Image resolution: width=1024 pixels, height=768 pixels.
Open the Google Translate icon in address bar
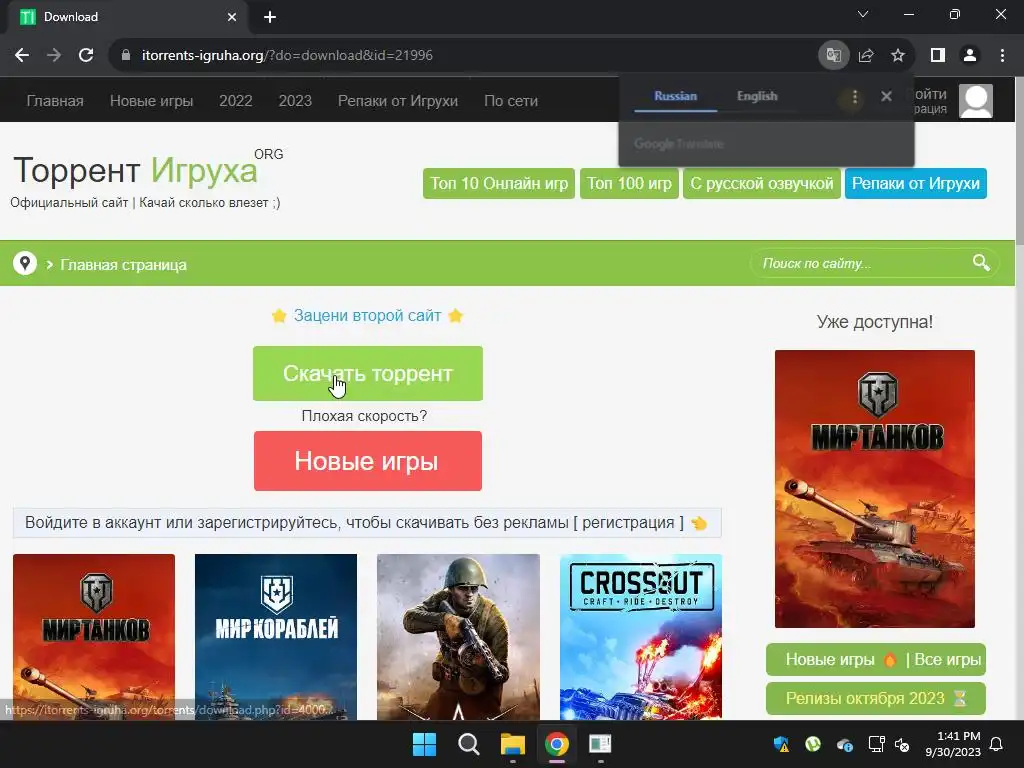click(833, 56)
